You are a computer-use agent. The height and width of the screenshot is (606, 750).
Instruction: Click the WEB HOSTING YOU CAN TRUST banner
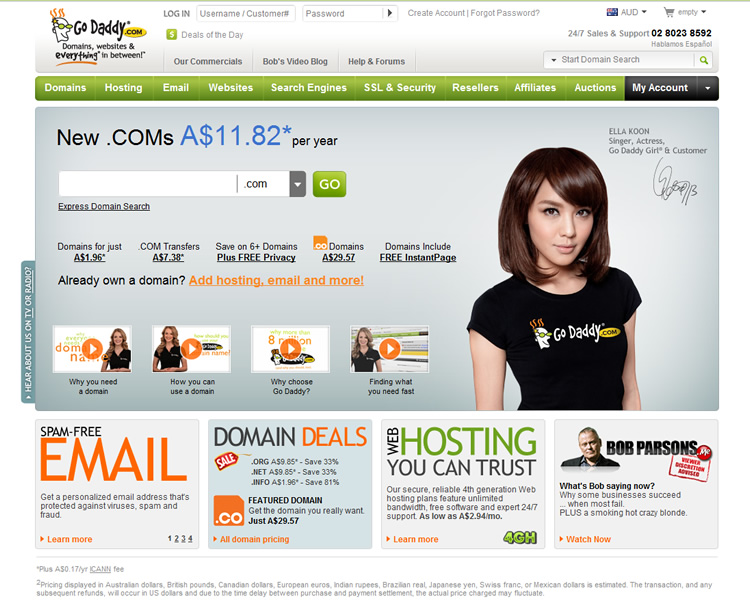tap(462, 452)
